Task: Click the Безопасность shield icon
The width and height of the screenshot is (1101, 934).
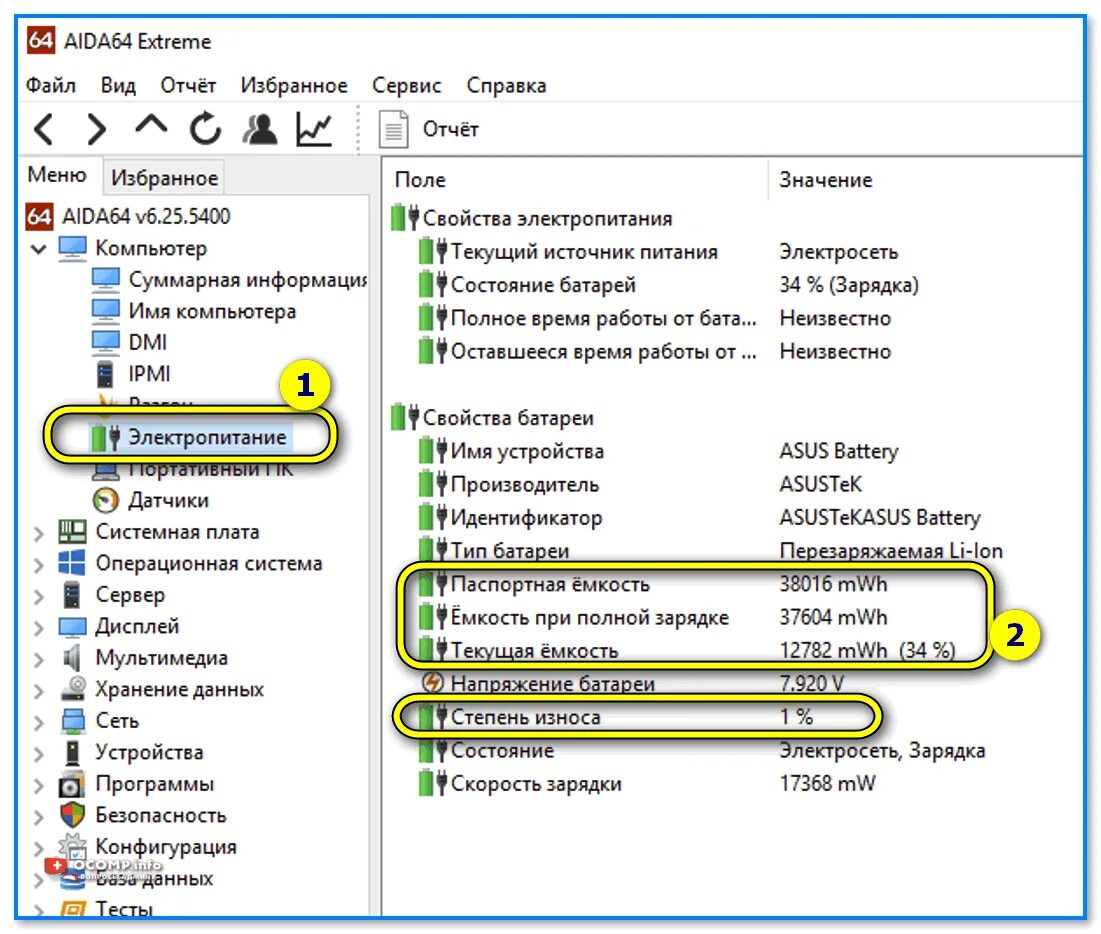Action: [x=72, y=815]
